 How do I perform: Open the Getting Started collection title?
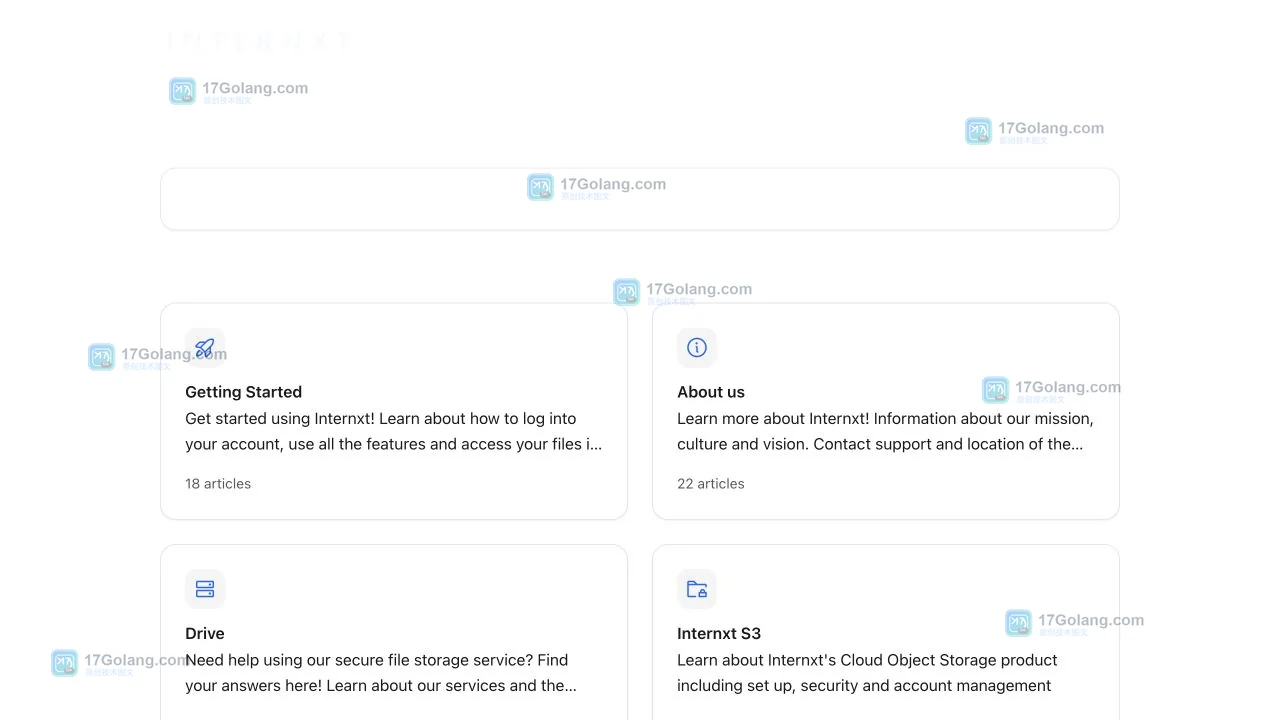pos(243,392)
